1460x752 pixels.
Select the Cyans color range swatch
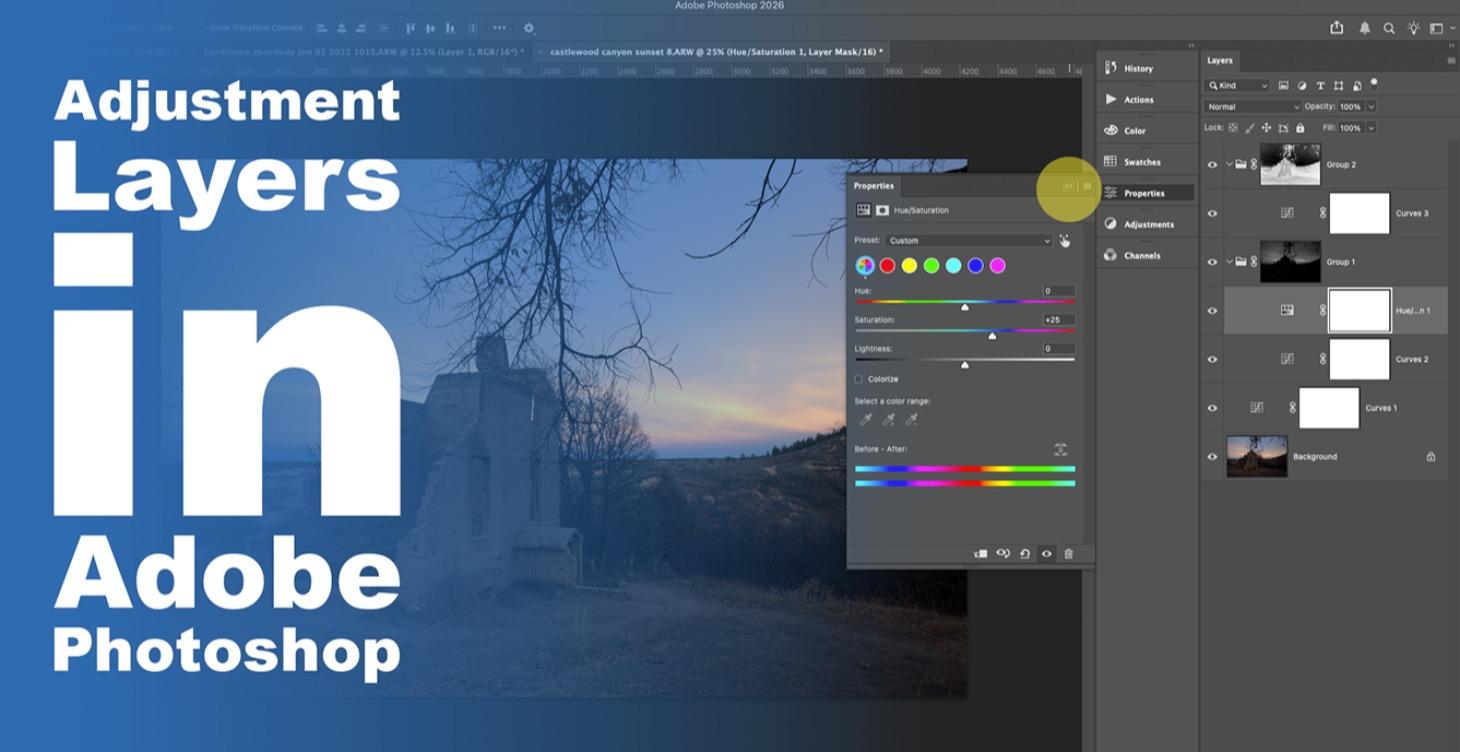click(x=953, y=265)
